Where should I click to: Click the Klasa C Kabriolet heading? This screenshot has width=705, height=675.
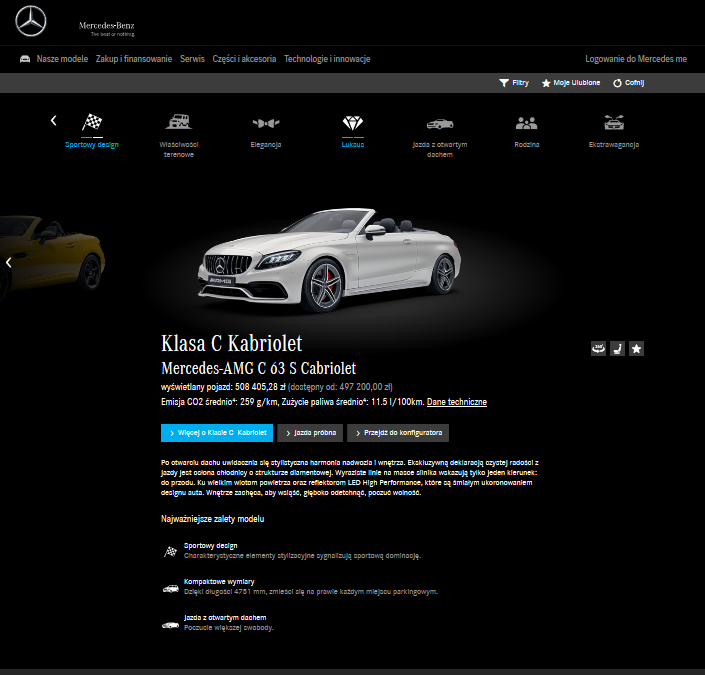point(232,343)
